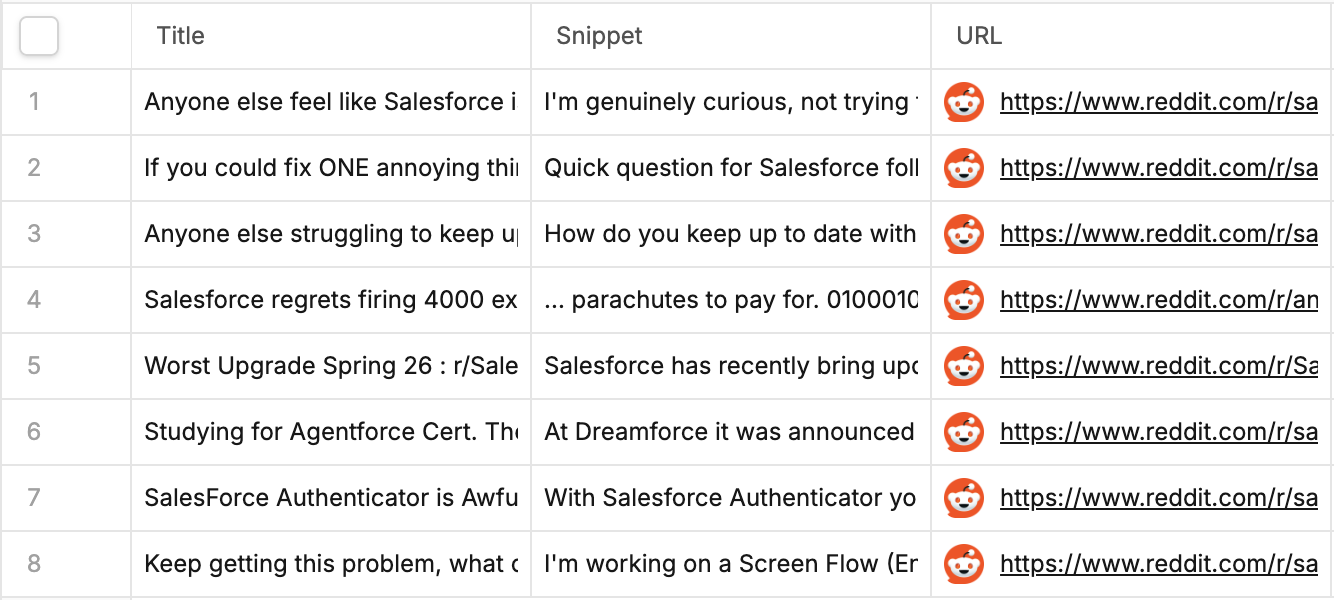Click the Reddit icon in row 7
Screen dimensions: 1334x600
964,498
